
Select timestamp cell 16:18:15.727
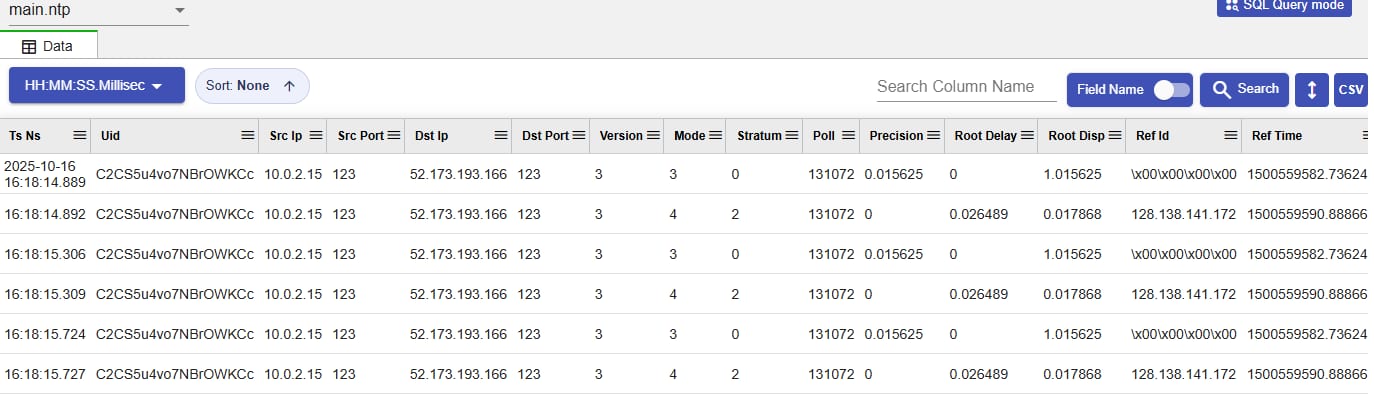coord(45,374)
